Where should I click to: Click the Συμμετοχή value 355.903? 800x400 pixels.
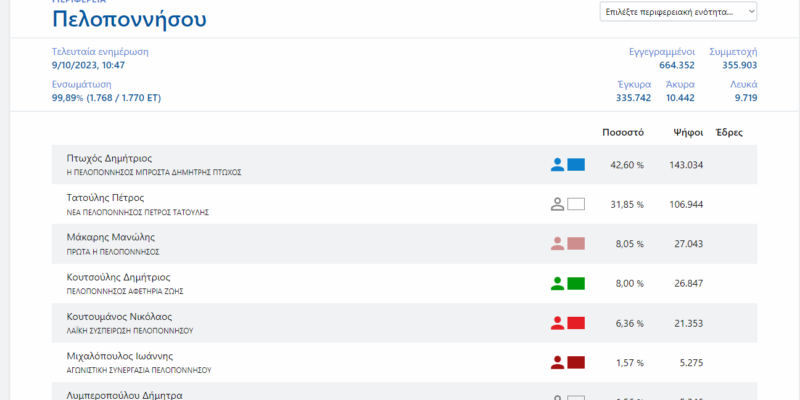[x=739, y=65]
